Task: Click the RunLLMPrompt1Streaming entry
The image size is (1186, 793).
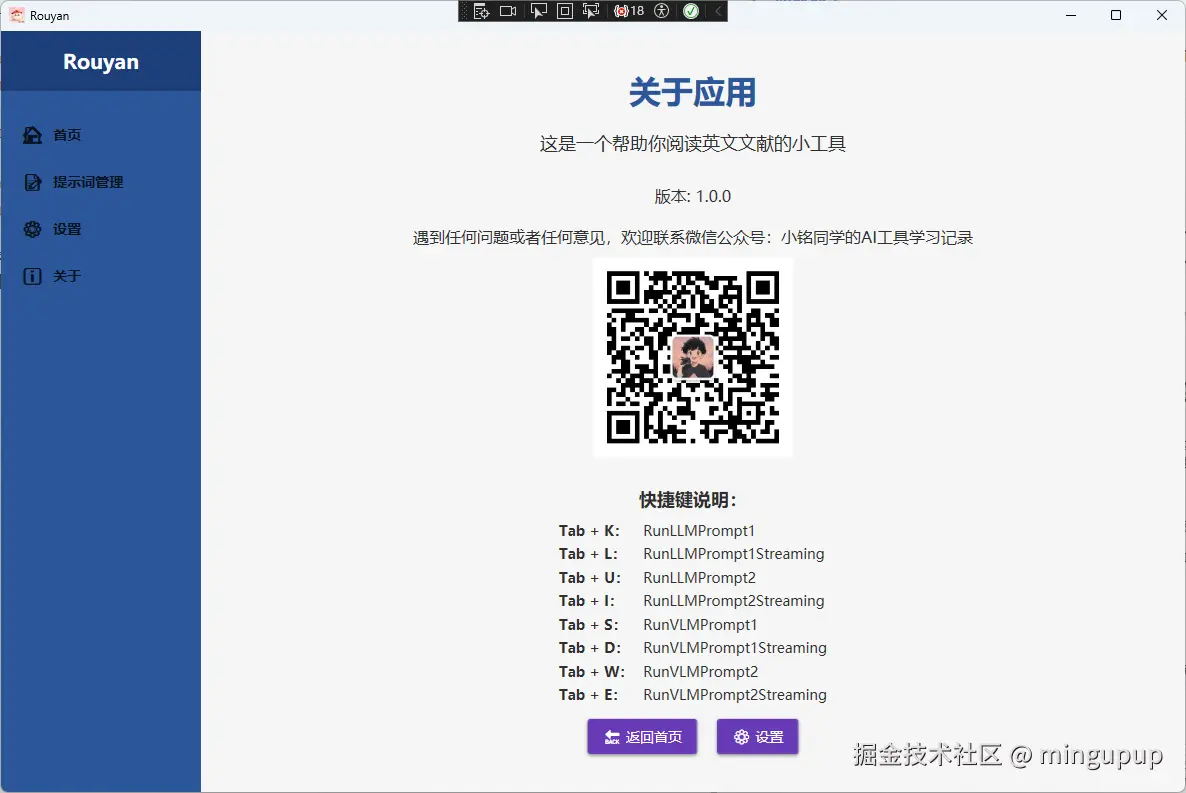Action: coord(734,554)
